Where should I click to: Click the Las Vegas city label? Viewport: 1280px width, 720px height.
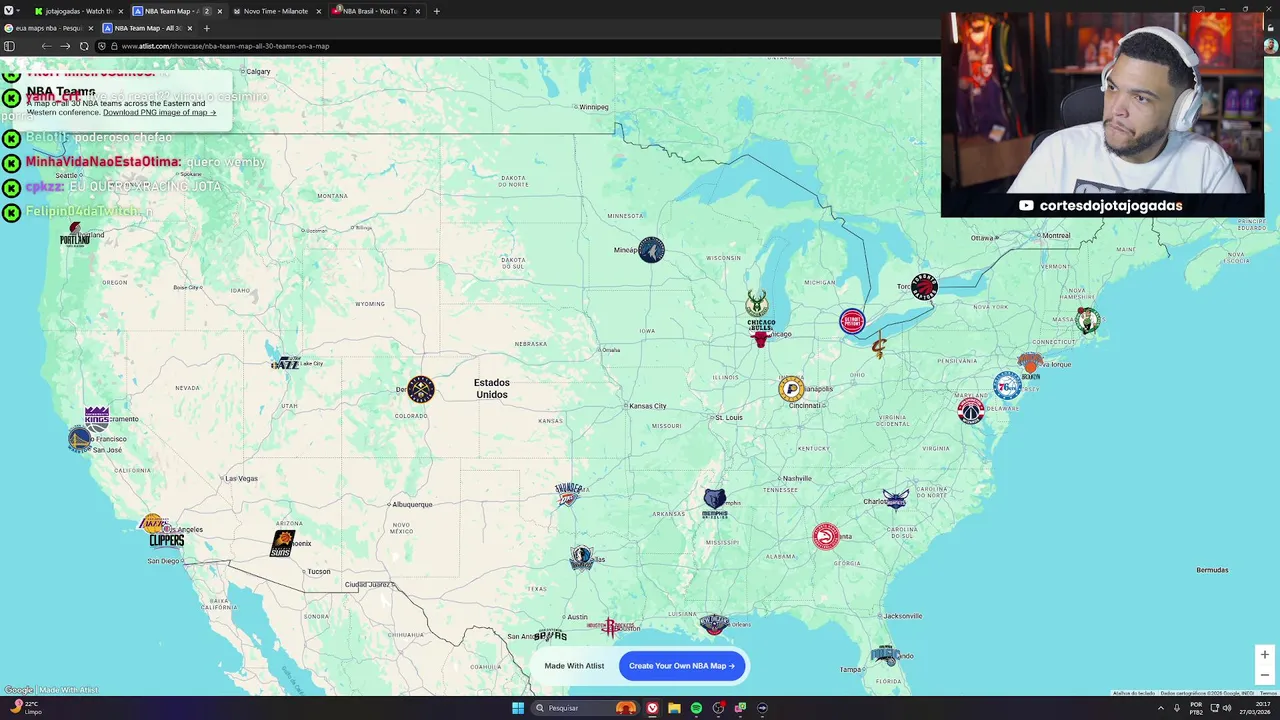point(241,479)
